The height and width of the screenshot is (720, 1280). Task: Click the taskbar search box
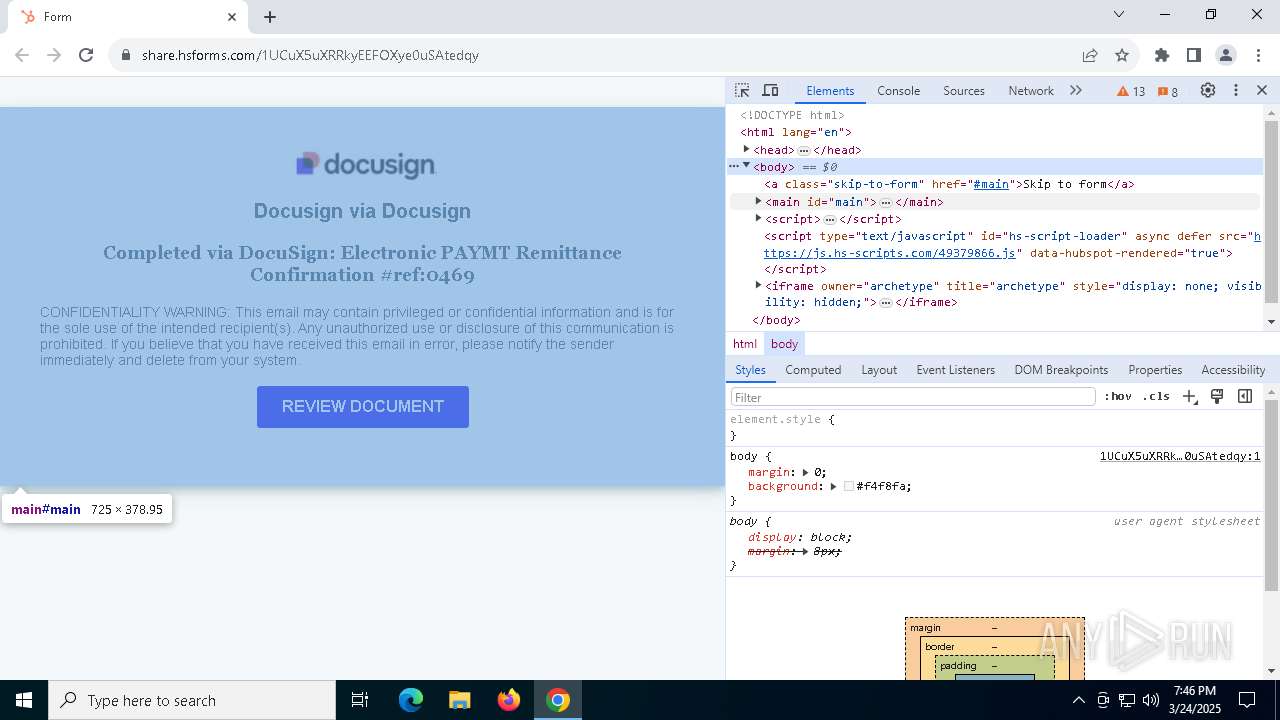click(x=192, y=700)
